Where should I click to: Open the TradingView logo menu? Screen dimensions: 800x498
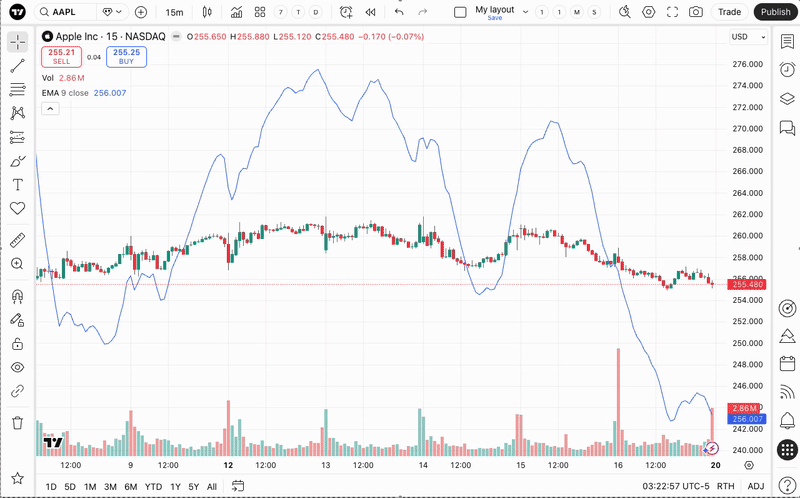click(x=17, y=12)
